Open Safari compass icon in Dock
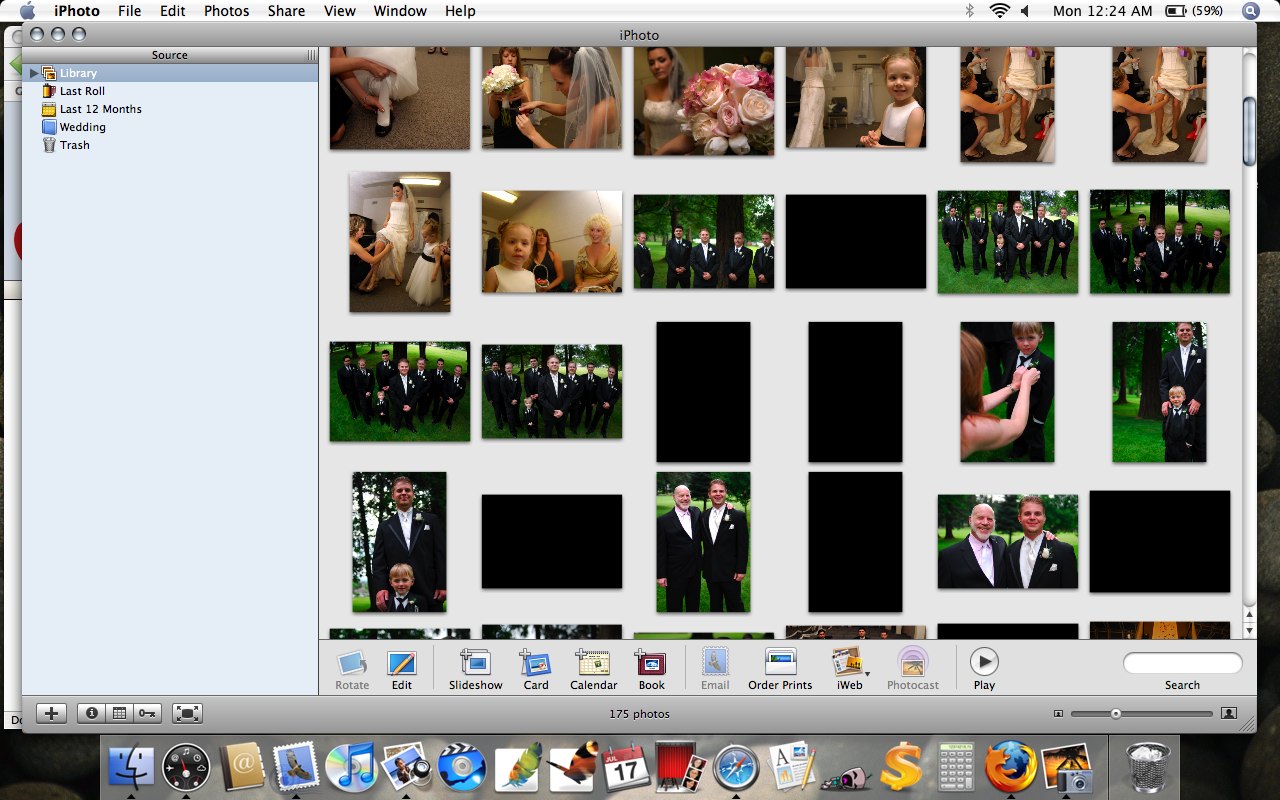This screenshot has width=1280, height=800. [x=737, y=767]
